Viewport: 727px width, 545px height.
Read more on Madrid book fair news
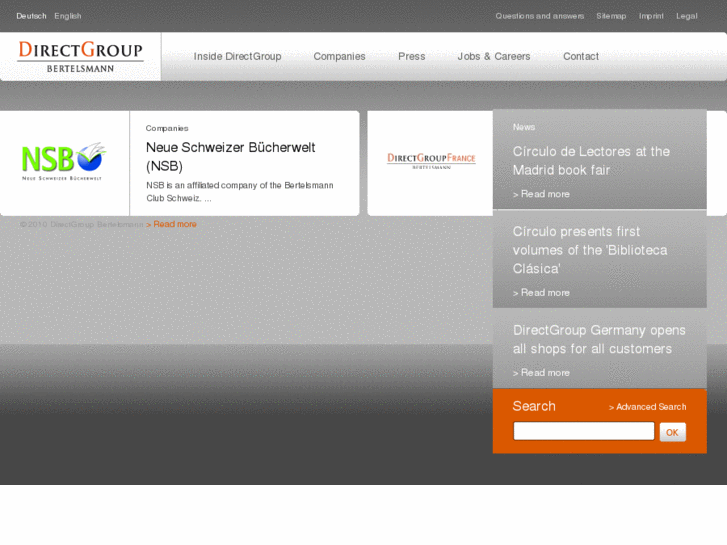pyautogui.click(x=541, y=194)
